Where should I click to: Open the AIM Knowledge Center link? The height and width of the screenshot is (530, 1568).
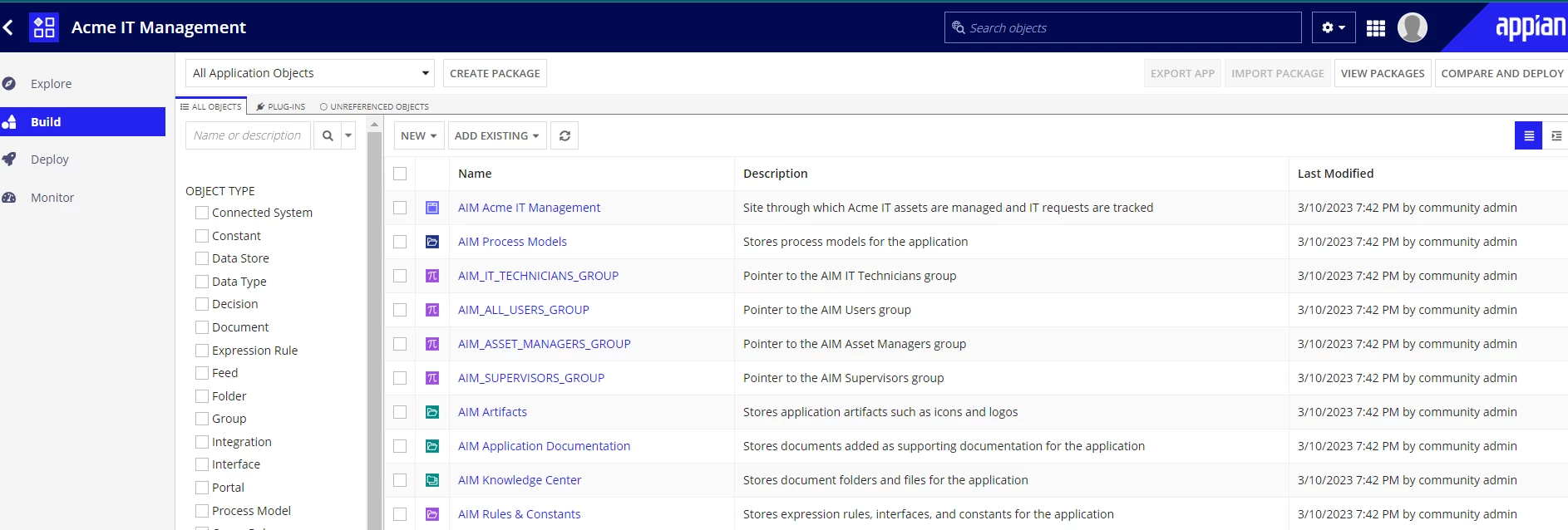click(520, 480)
